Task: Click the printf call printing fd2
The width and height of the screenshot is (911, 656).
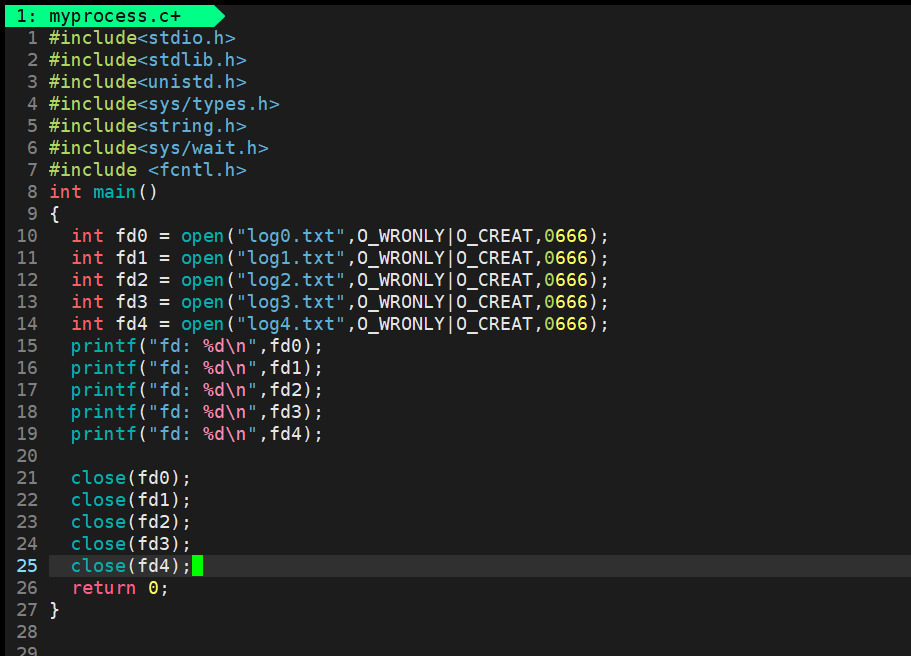Action: pos(197,390)
